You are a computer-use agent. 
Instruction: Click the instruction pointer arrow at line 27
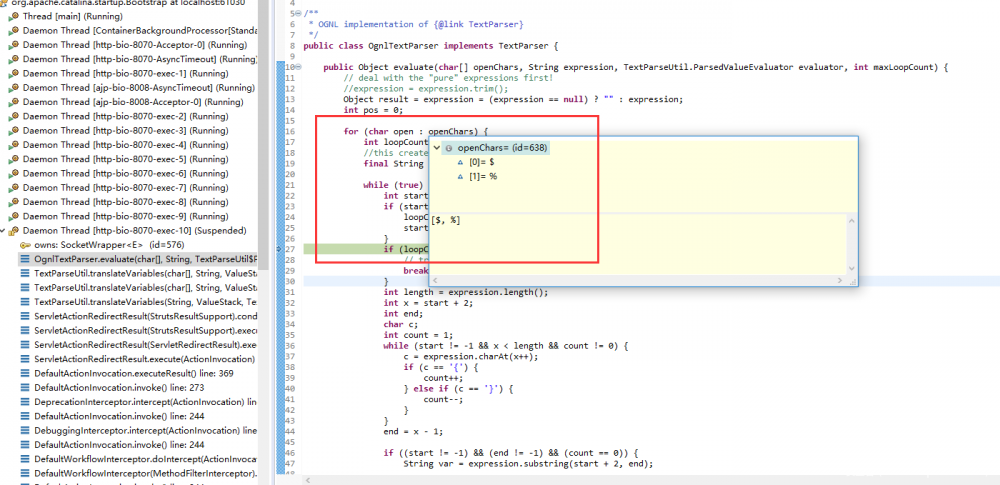[x=280, y=249]
